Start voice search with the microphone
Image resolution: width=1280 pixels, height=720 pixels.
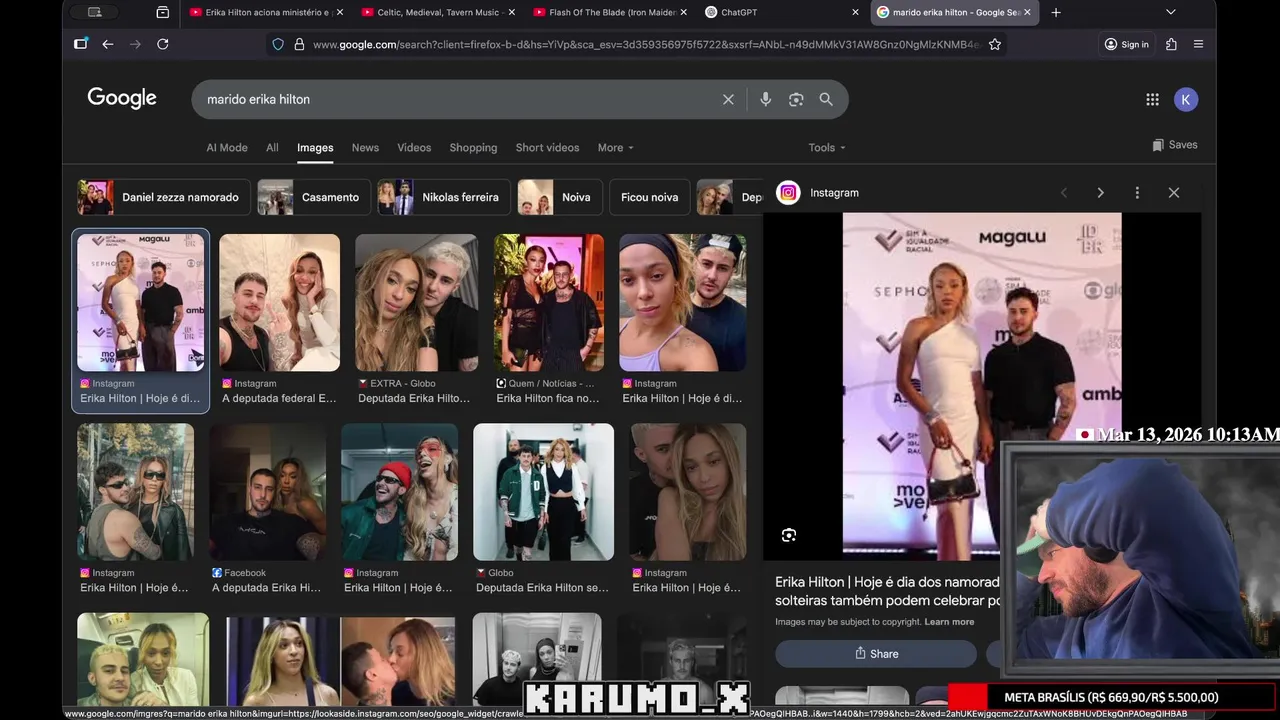pos(765,99)
